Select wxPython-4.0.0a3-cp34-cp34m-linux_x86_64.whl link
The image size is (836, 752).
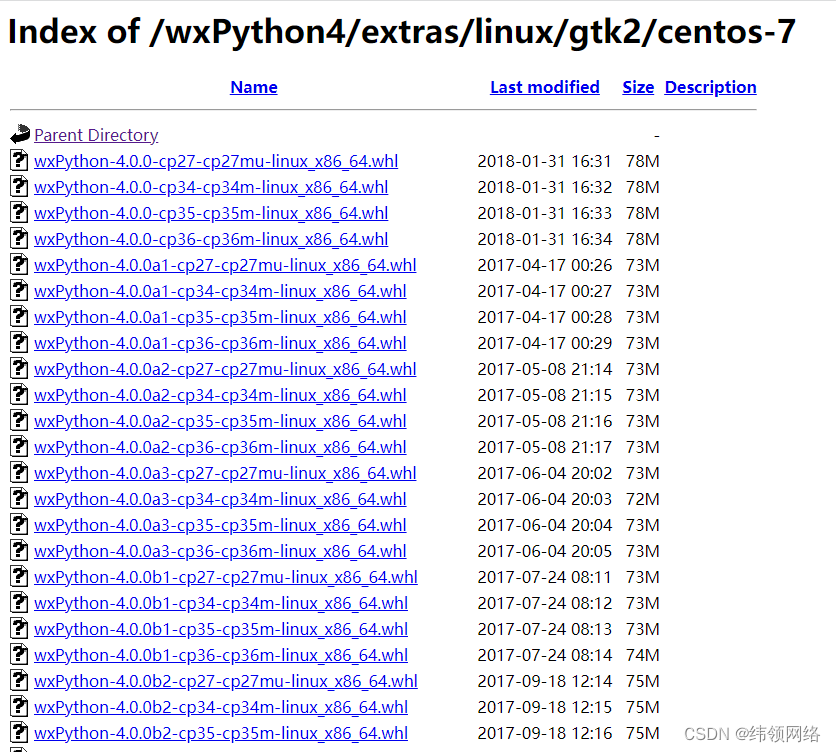pos(220,499)
